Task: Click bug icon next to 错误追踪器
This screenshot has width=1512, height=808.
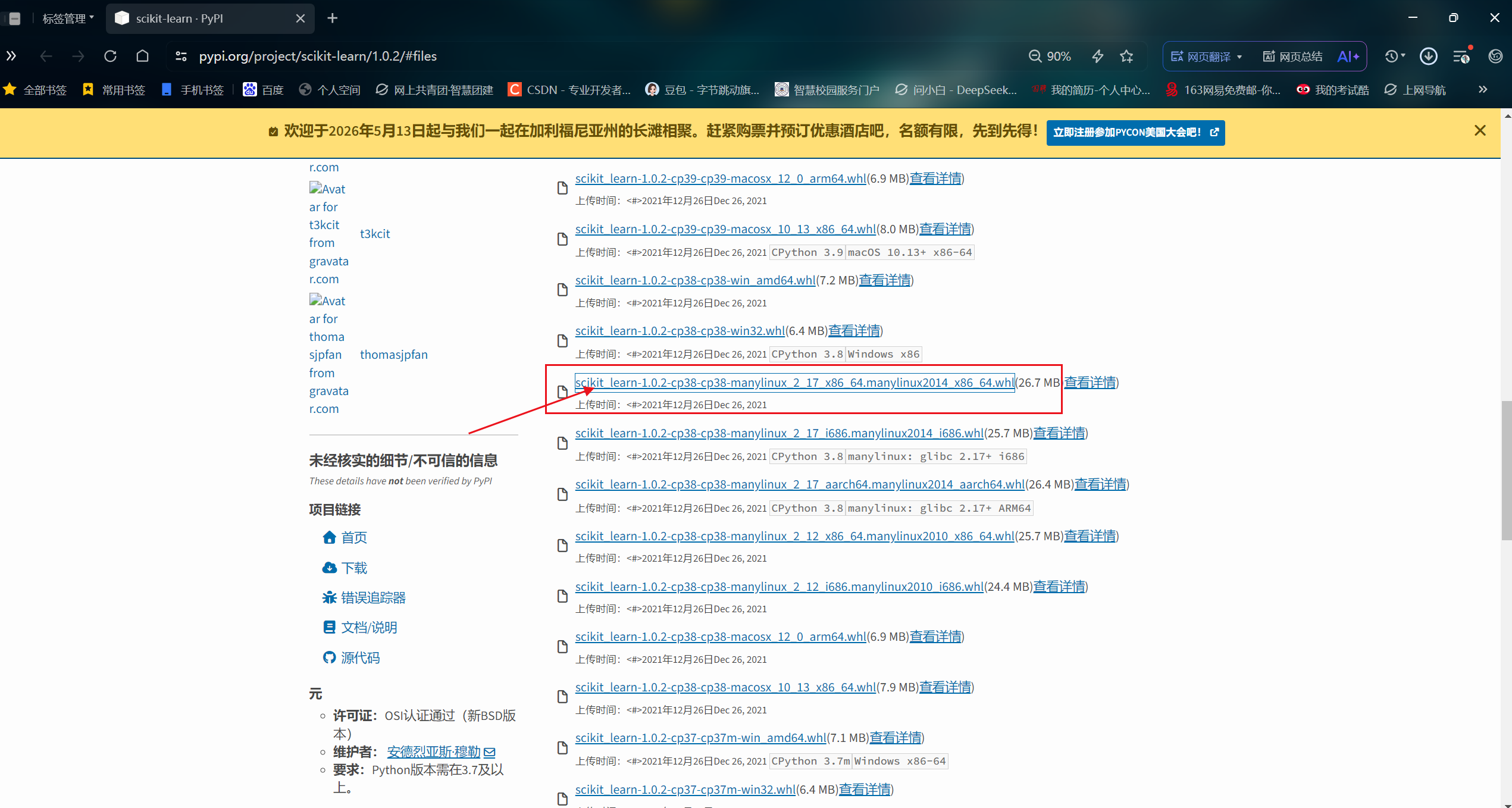Action: tap(329, 597)
